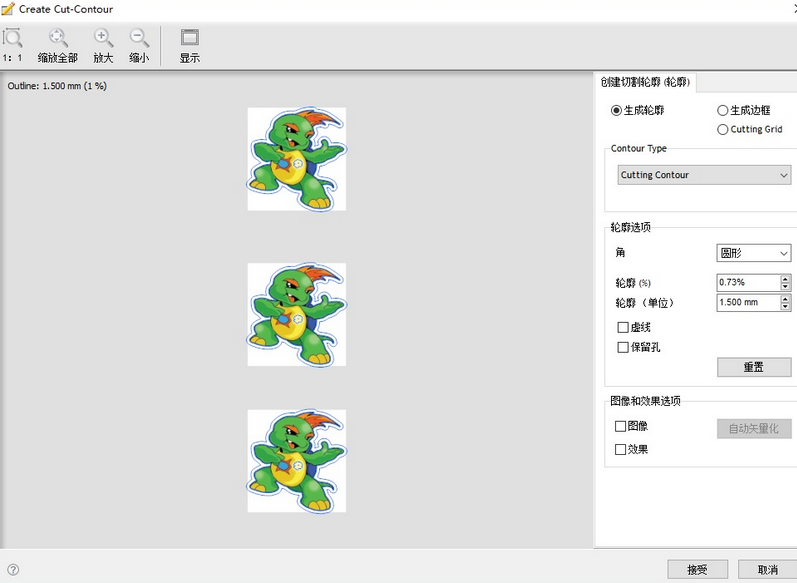Click the 1:1 zoom icon
The image size is (797, 583).
point(13,39)
